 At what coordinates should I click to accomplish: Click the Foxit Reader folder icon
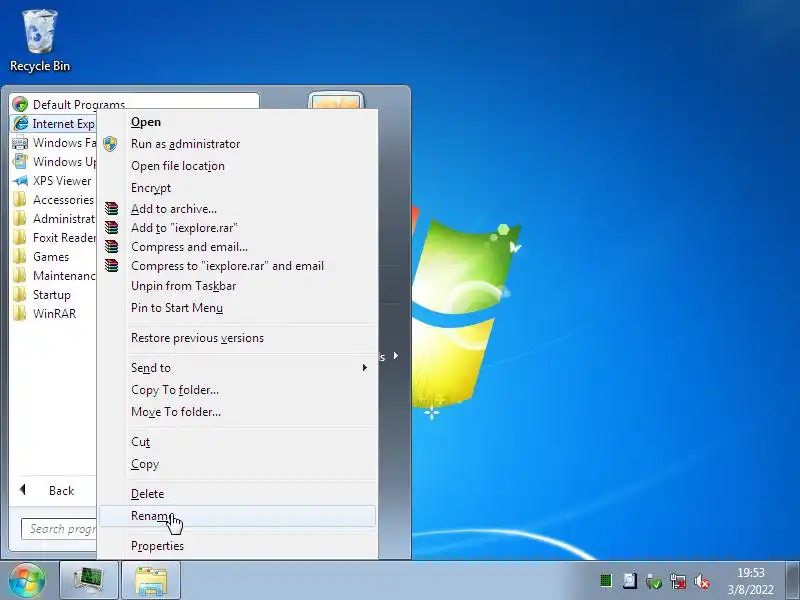(20, 238)
